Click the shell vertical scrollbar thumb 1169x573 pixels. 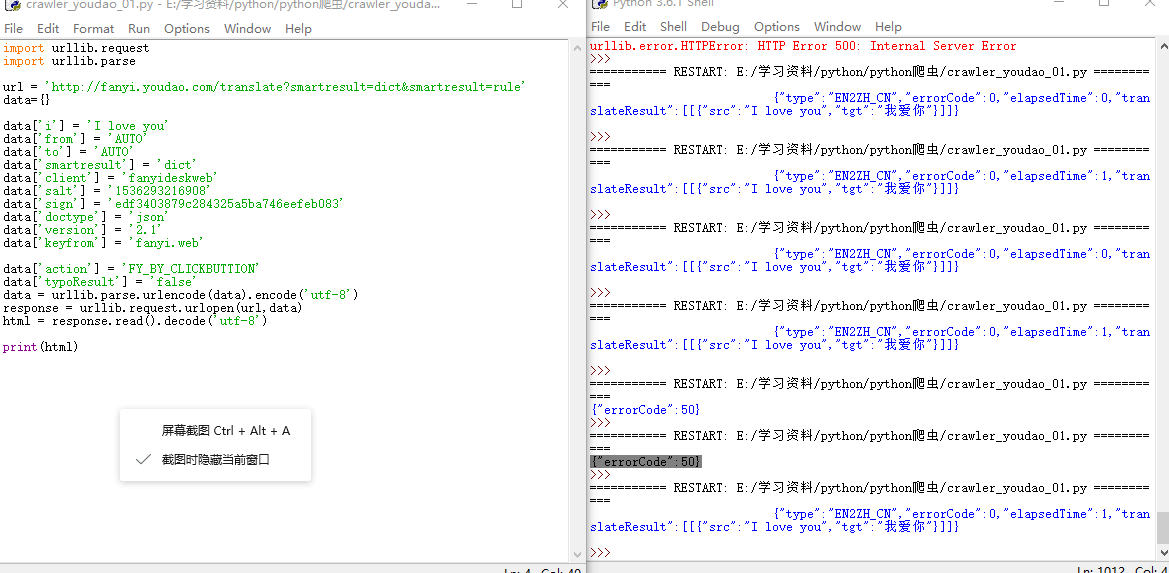click(x=1162, y=526)
